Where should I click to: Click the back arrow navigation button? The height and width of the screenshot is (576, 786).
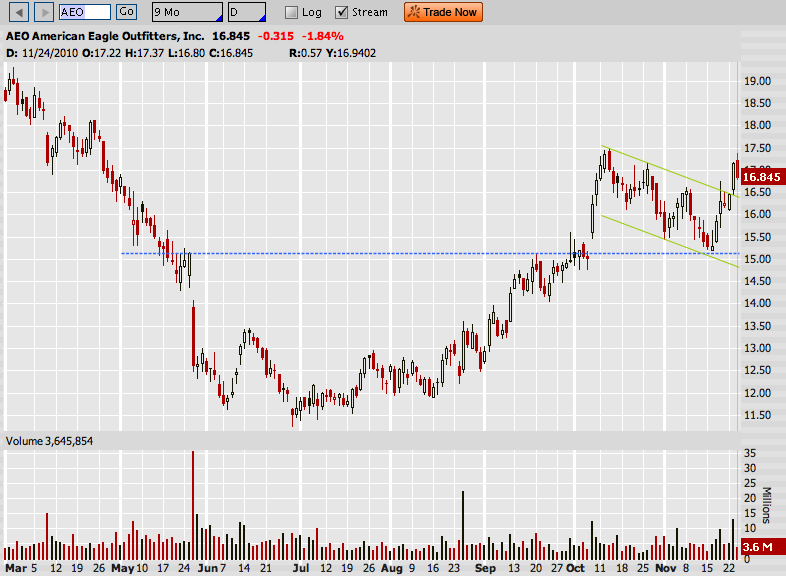17,12
